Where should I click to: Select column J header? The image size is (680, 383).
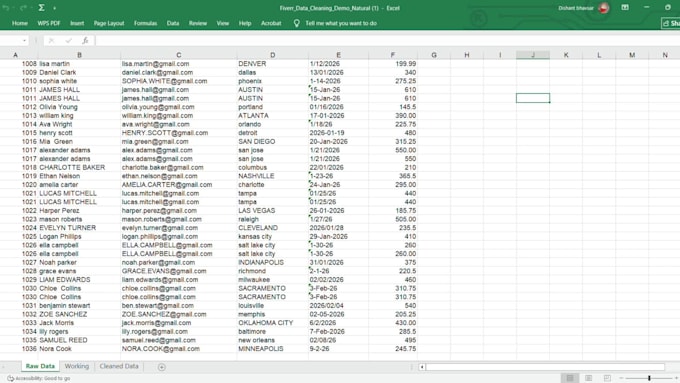[533, 55]
